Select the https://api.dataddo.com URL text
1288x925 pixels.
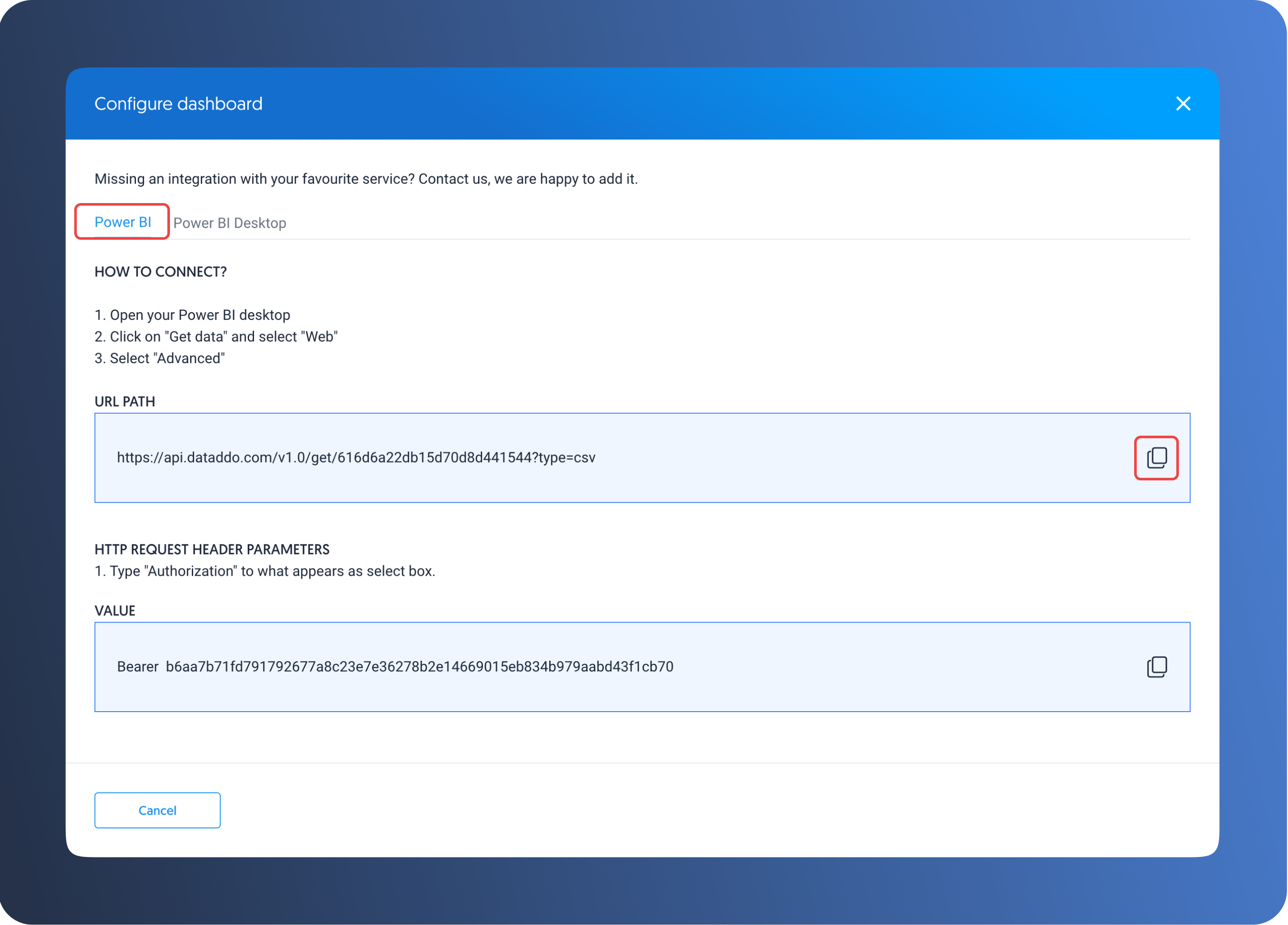(356, 458)
